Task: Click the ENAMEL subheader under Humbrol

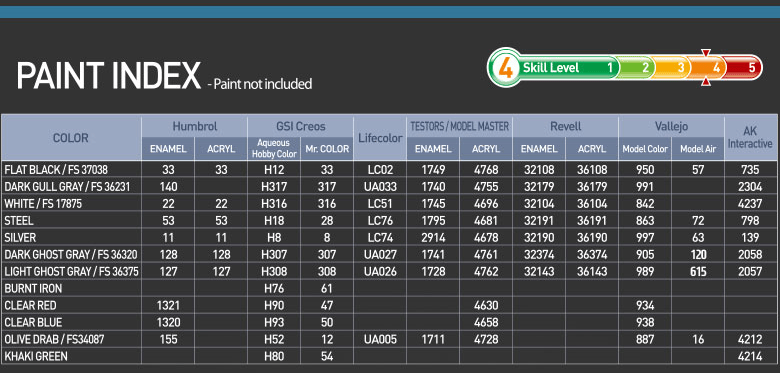Action: (168, 149)
